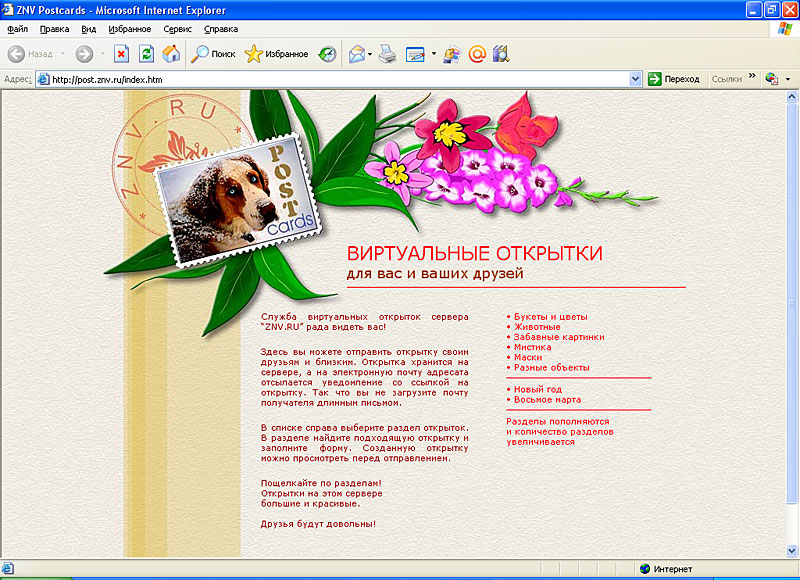Go to the Home page icon
Screen dimensions: 800x580
[171, 54]
